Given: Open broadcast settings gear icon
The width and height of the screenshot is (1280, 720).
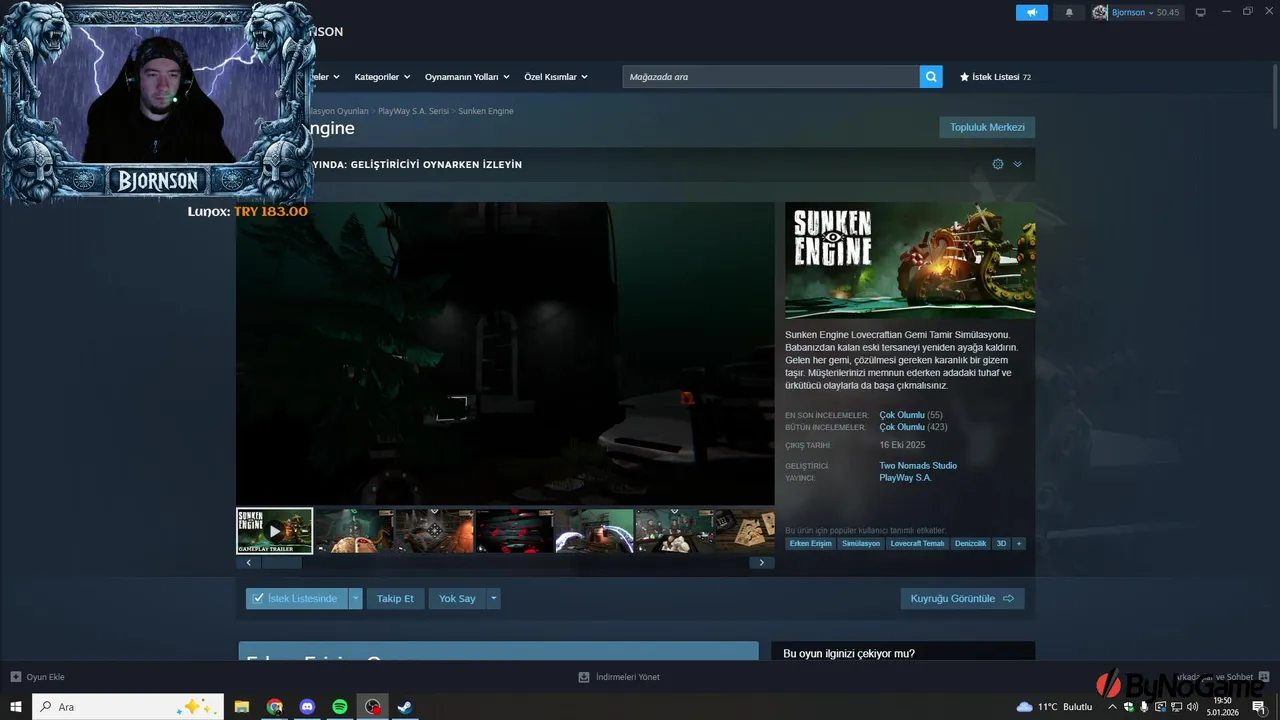Looking at the screenshot, I should click(x=998, y=164).
